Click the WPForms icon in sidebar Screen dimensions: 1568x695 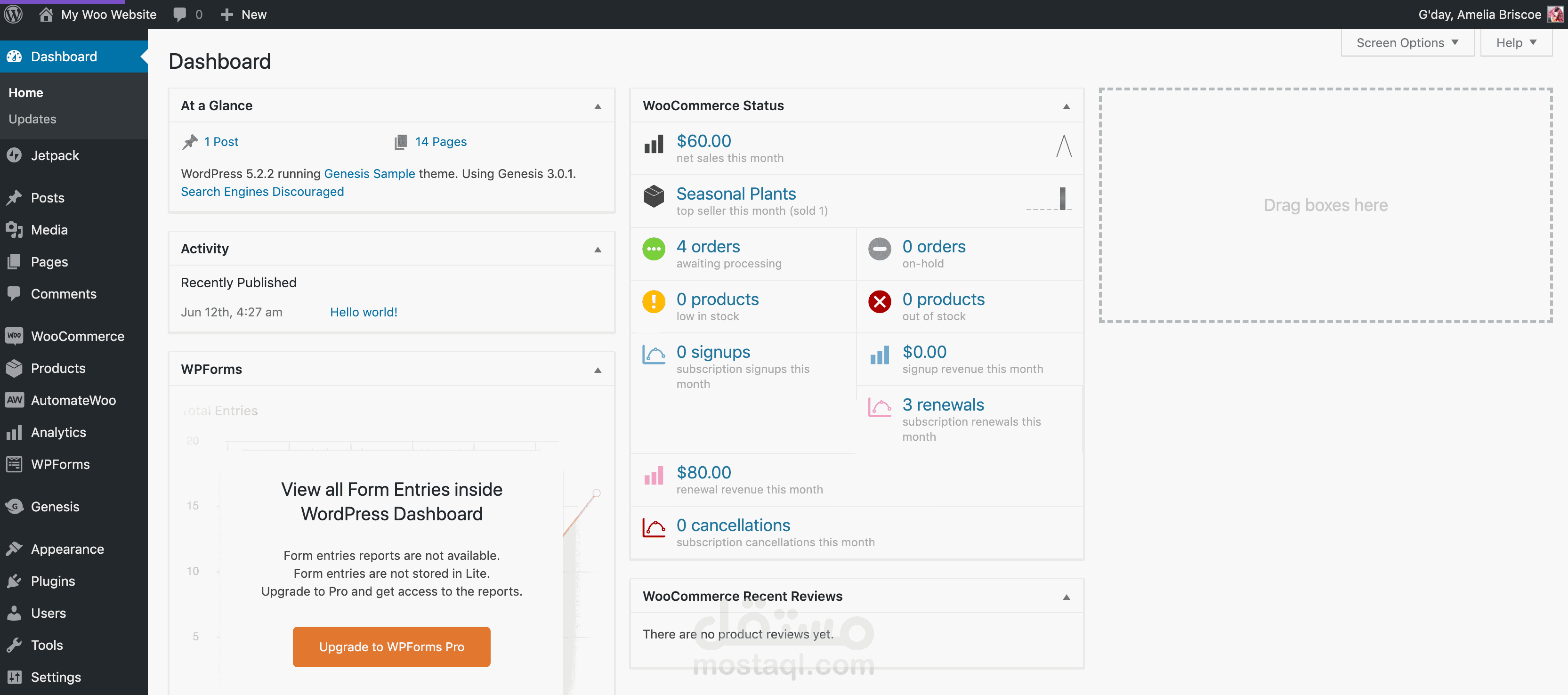pos(14,464)
